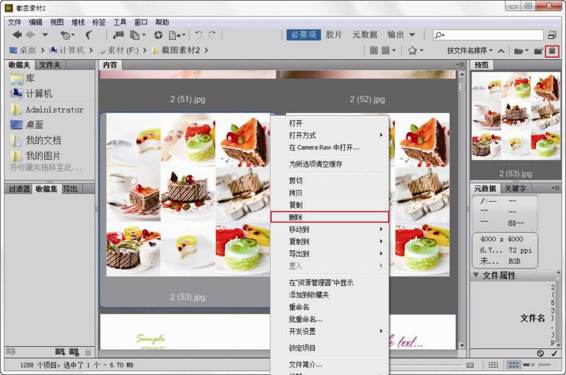Screen dimensions: 566x375
Task: Click the refine stacked-pages icon in toolbar
Action: (x=137, y=35)
